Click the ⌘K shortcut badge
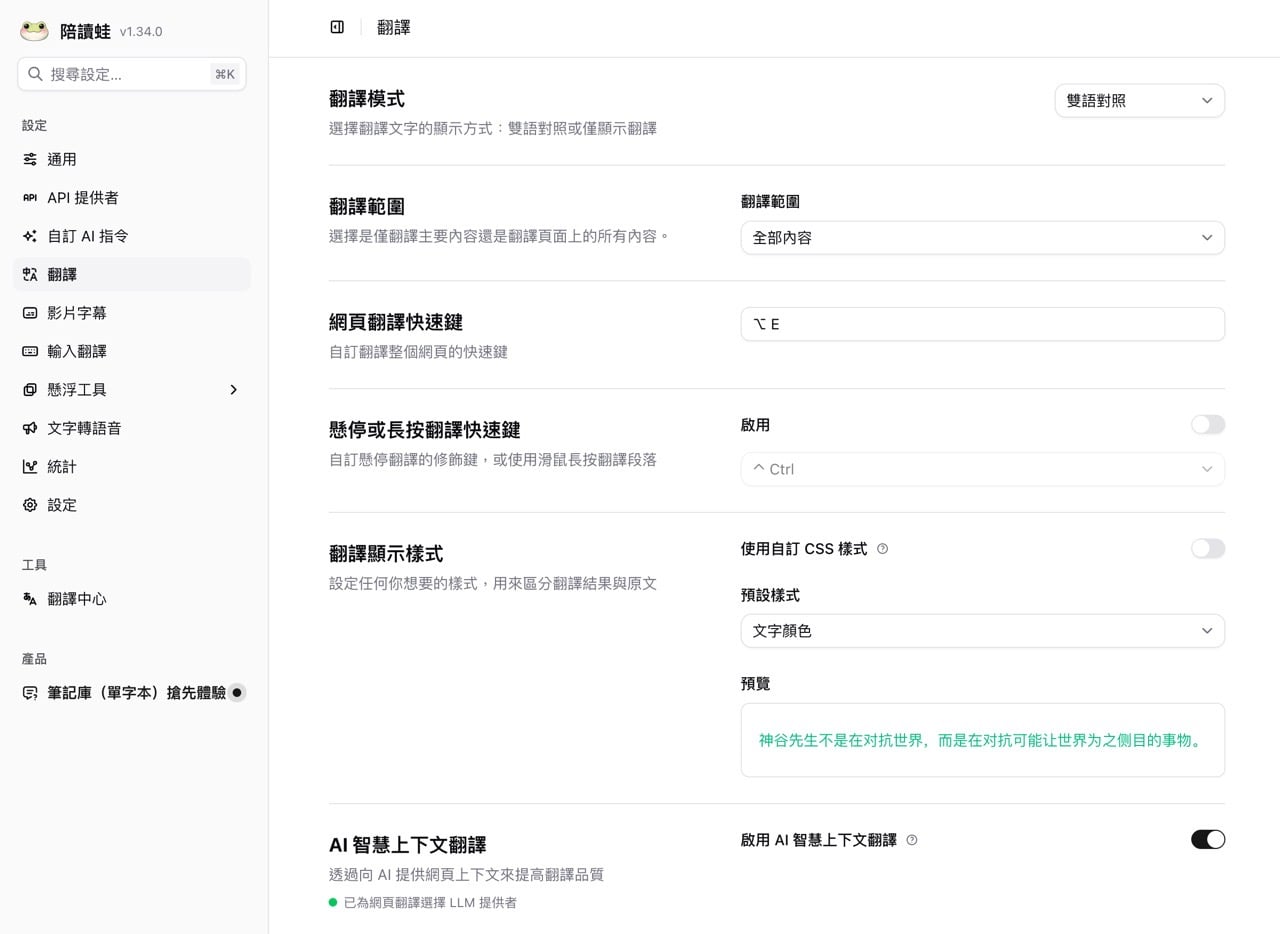1280x934 pixels. click(x=225, y=74)
